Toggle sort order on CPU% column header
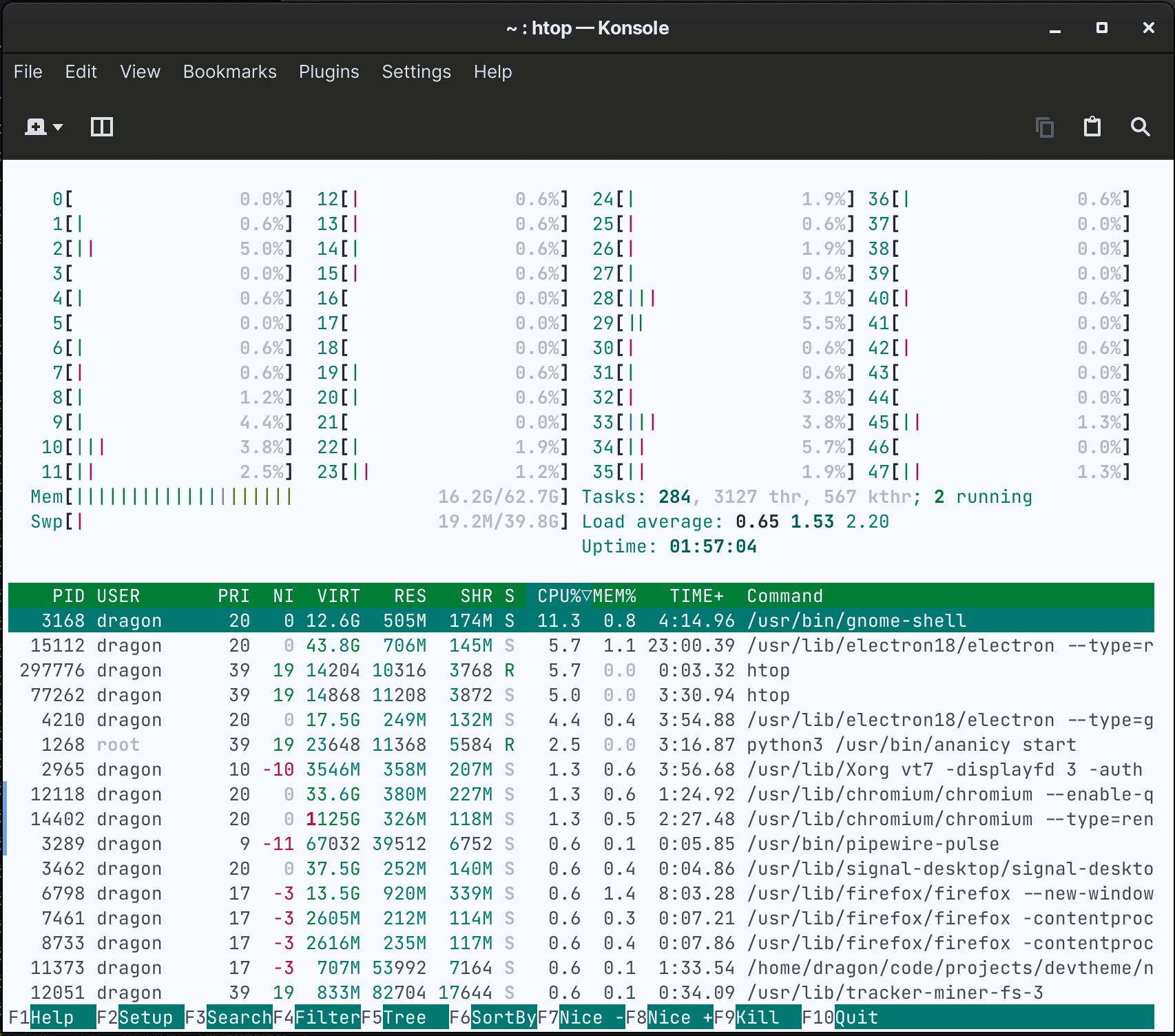This screenshot has width=1175, height=1036. coord(559,596)
